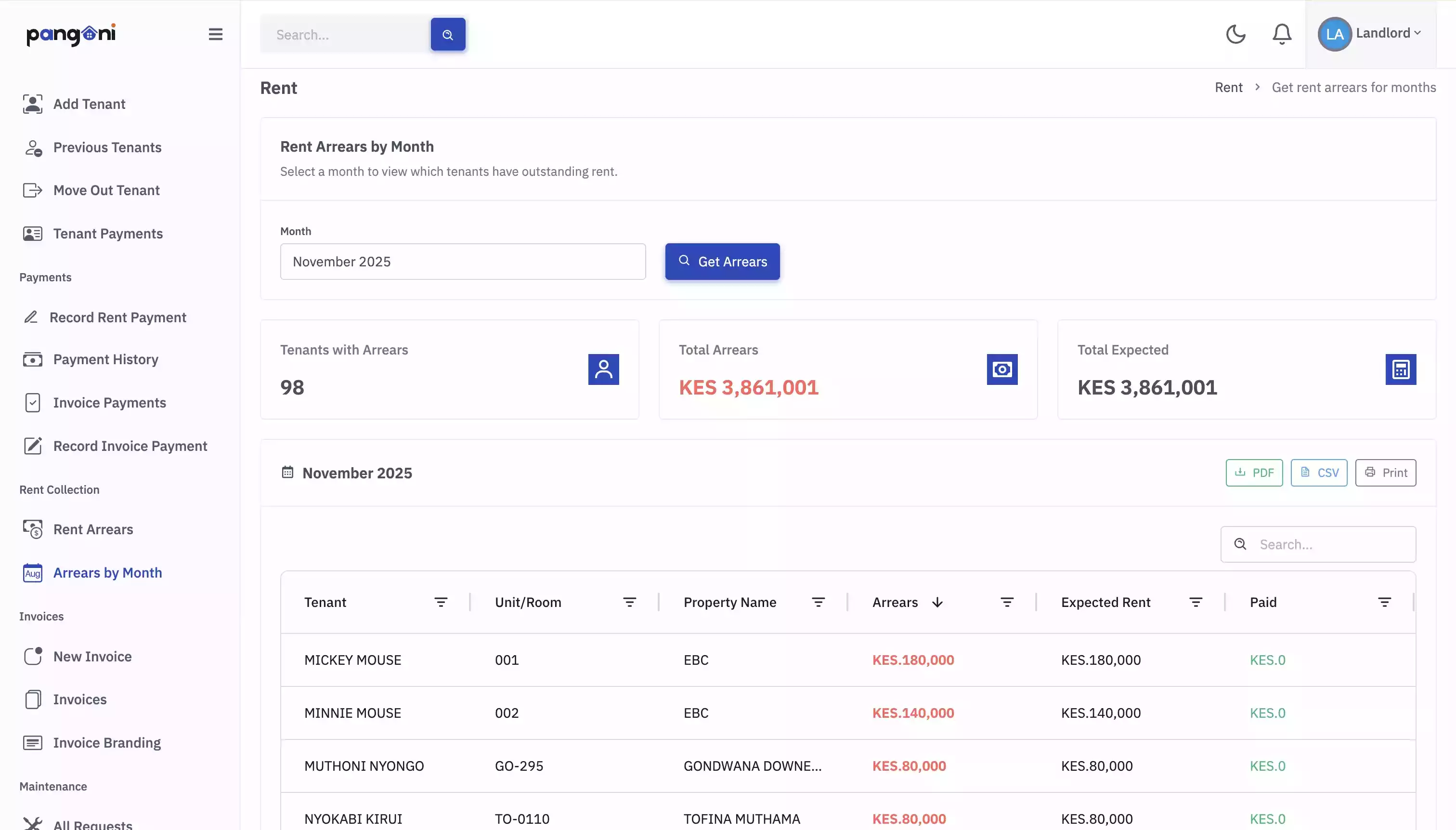Go to Add Tenant in sidebar
The width and height of the screenshot is (1456, 830).
point(89,104)
